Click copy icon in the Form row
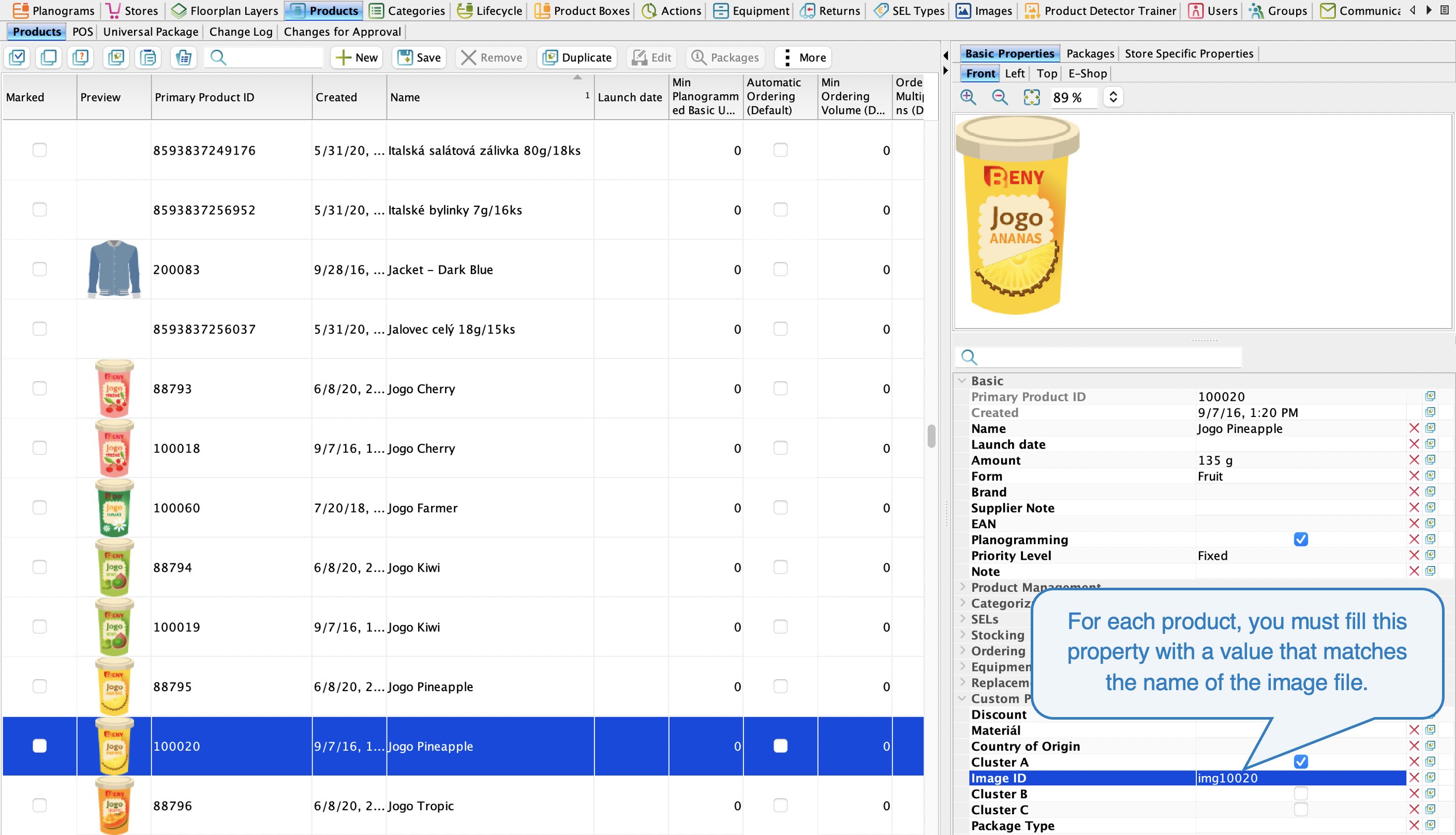Image resolution: width=1456 pixels, height=835 pixels. pos(1430,476)
